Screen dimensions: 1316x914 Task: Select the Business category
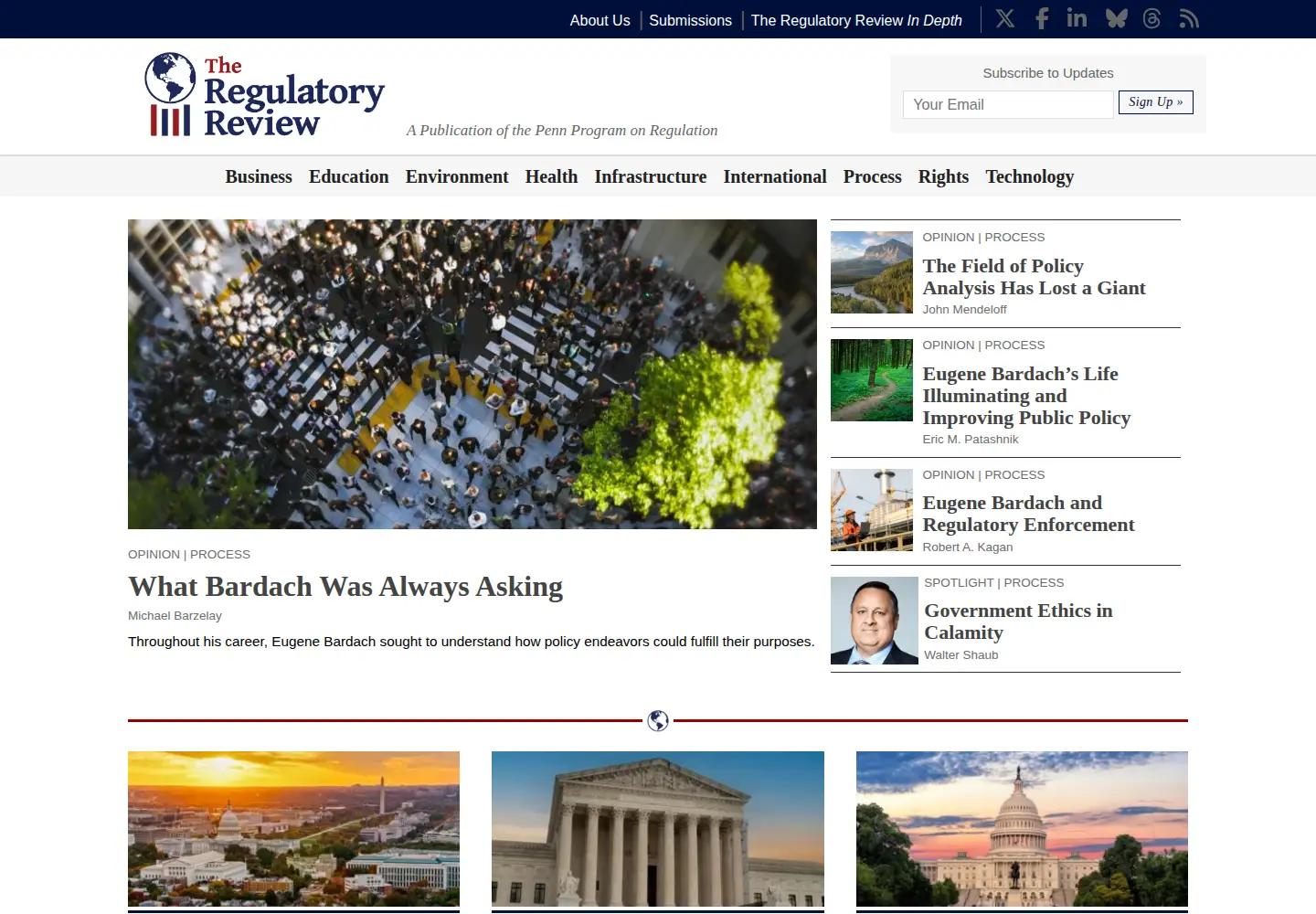tap(259, 176)
